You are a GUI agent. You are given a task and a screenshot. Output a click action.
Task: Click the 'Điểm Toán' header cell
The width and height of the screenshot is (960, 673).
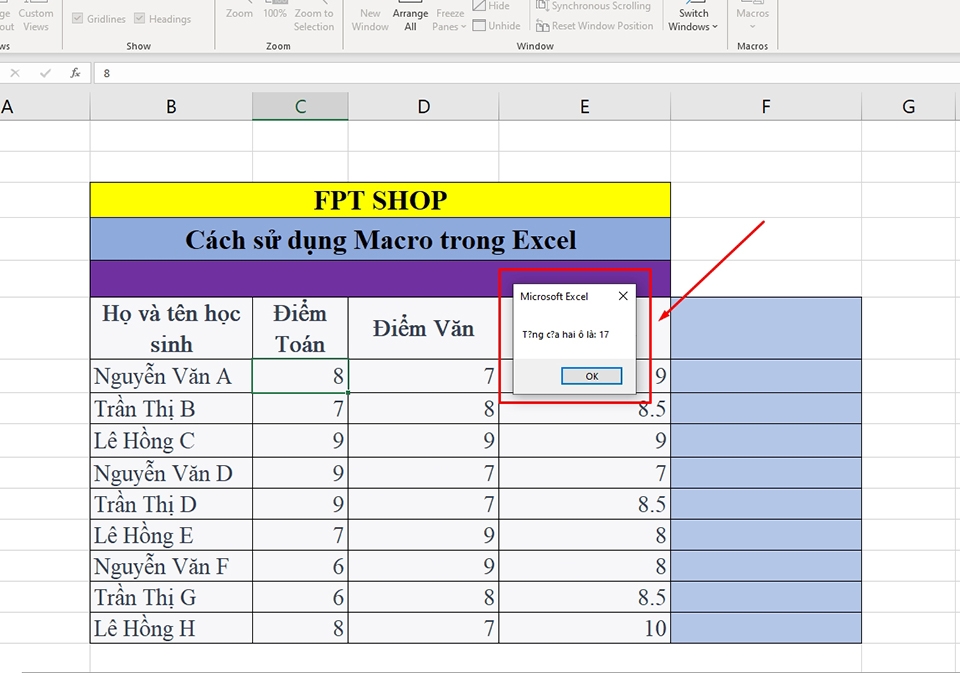tap(300, 328)
